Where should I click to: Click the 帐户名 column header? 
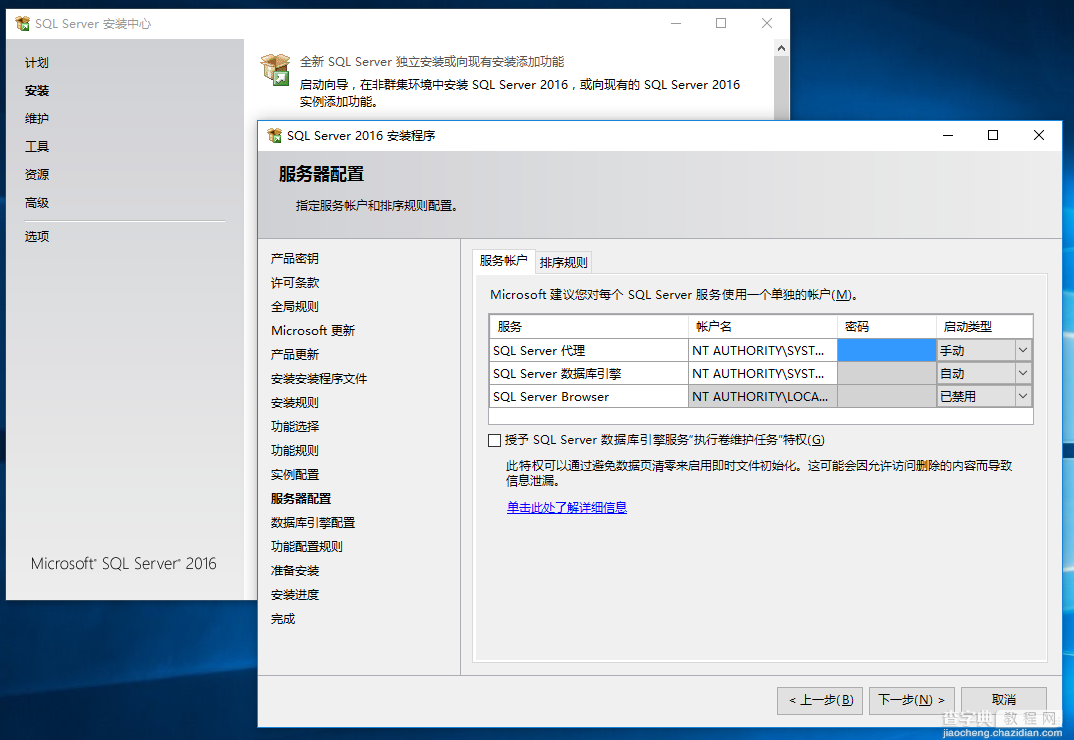coord(762,327)
